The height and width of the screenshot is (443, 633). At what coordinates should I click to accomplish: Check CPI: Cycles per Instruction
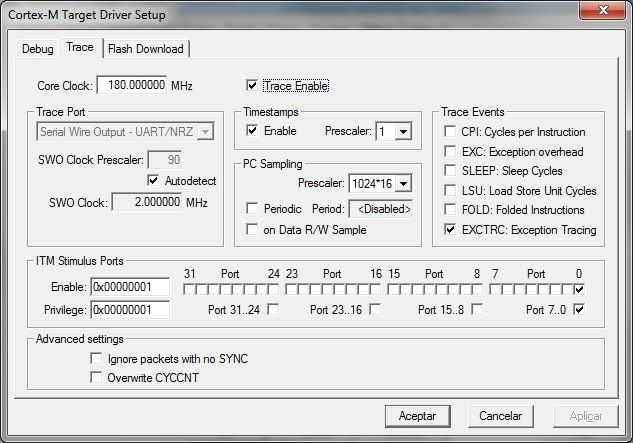(450, 131)
